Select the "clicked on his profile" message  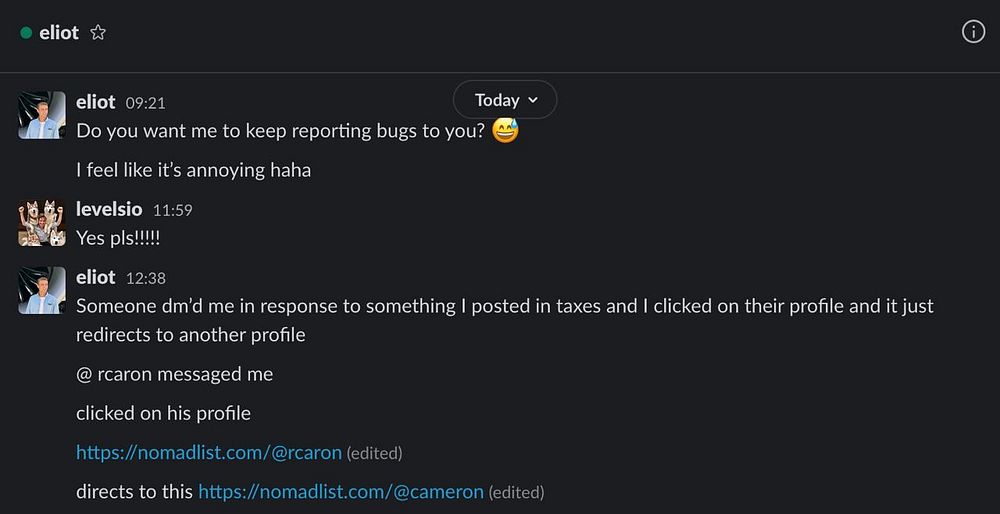point(163,413)
